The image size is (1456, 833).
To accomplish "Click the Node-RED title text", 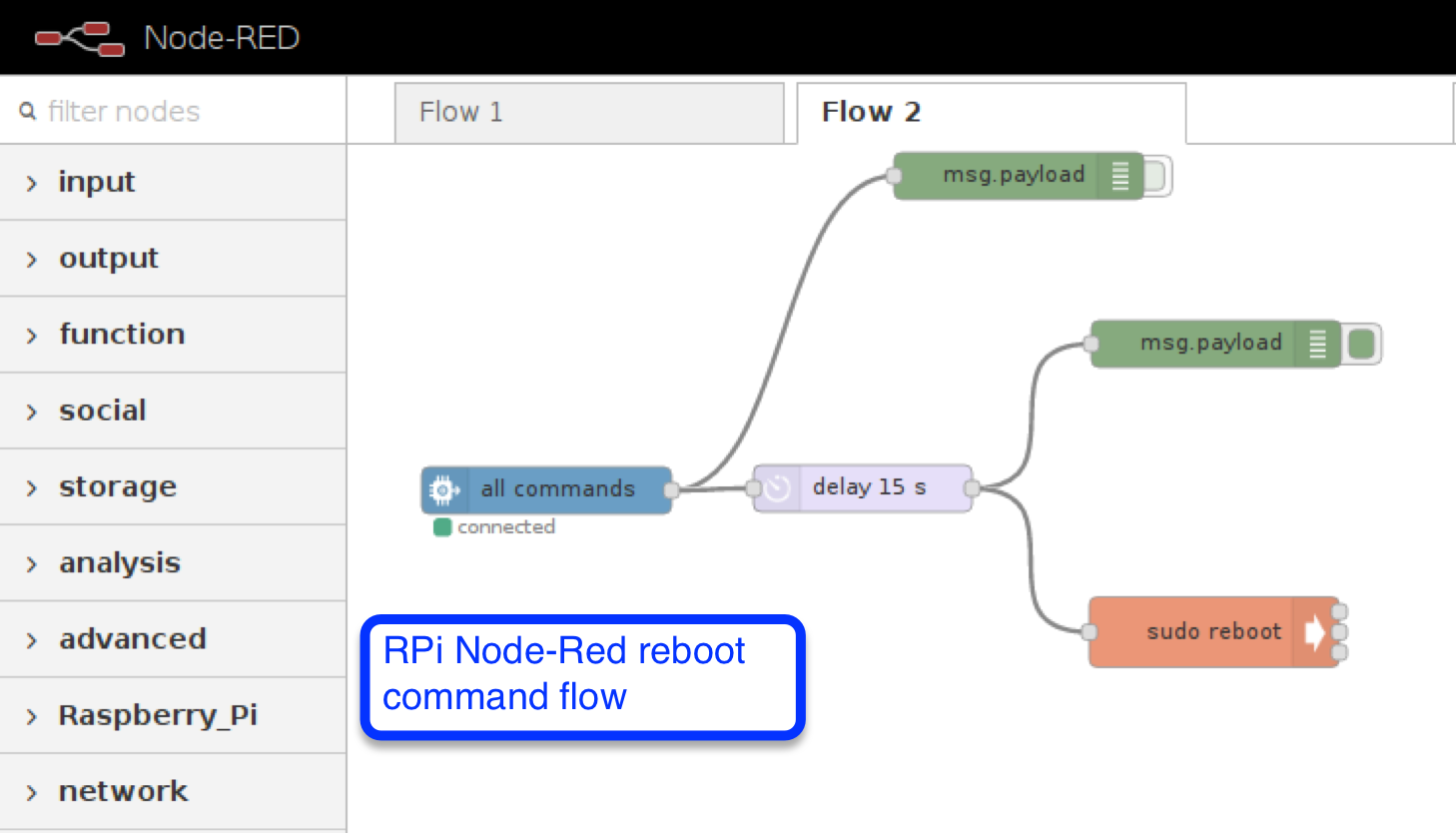I will [222, 38].
